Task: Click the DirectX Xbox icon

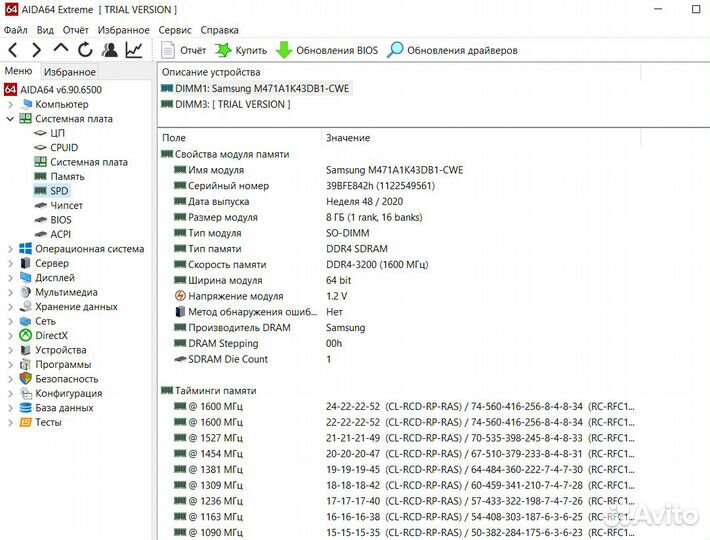Action: tap(26, 335)
